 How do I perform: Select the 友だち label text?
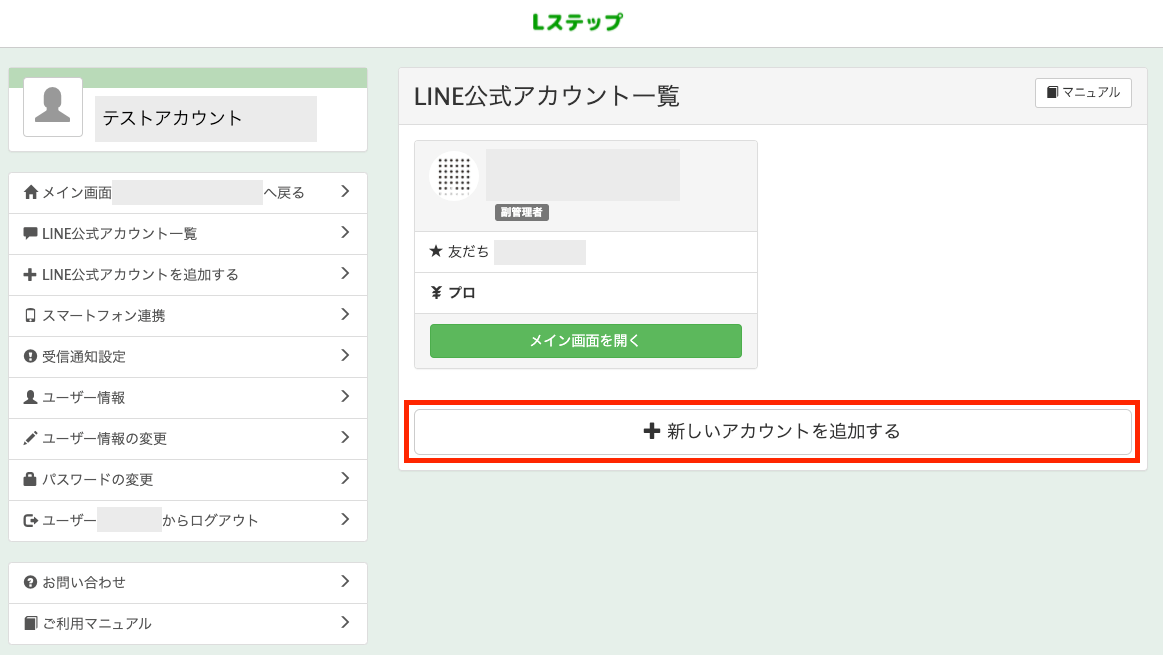468,252
